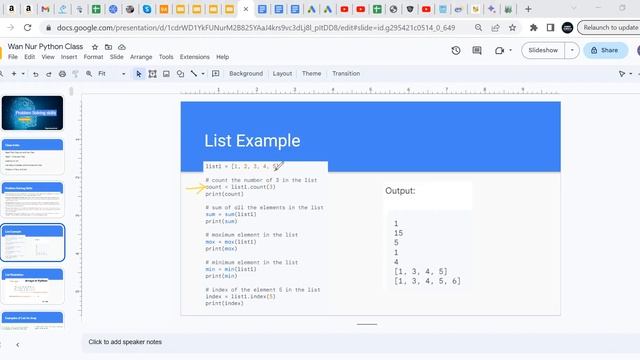Open the version history clock icon
This screenshot has height=360, width=640.
point(456,50)
